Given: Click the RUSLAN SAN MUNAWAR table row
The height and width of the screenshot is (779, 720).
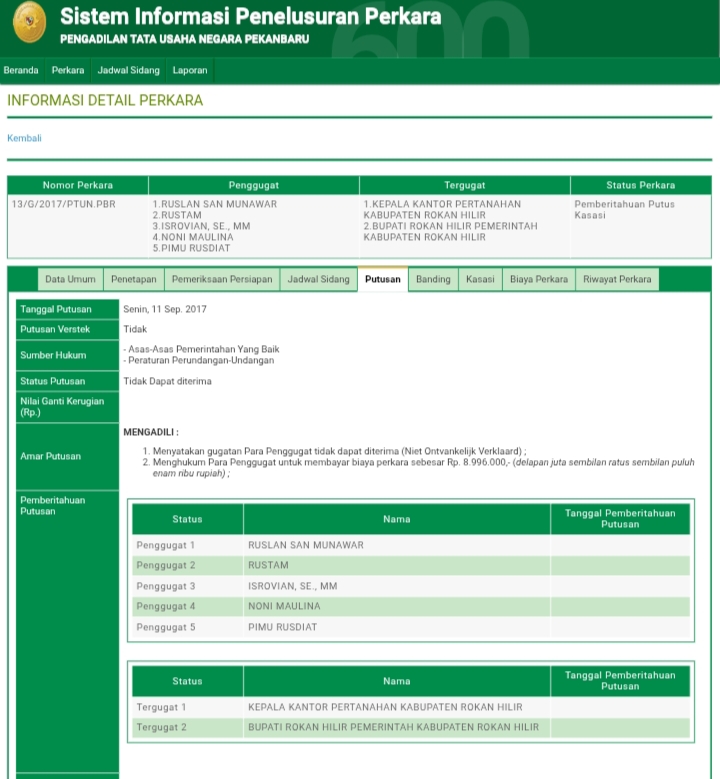Looking at the screenshot, I should click(410, 545).
